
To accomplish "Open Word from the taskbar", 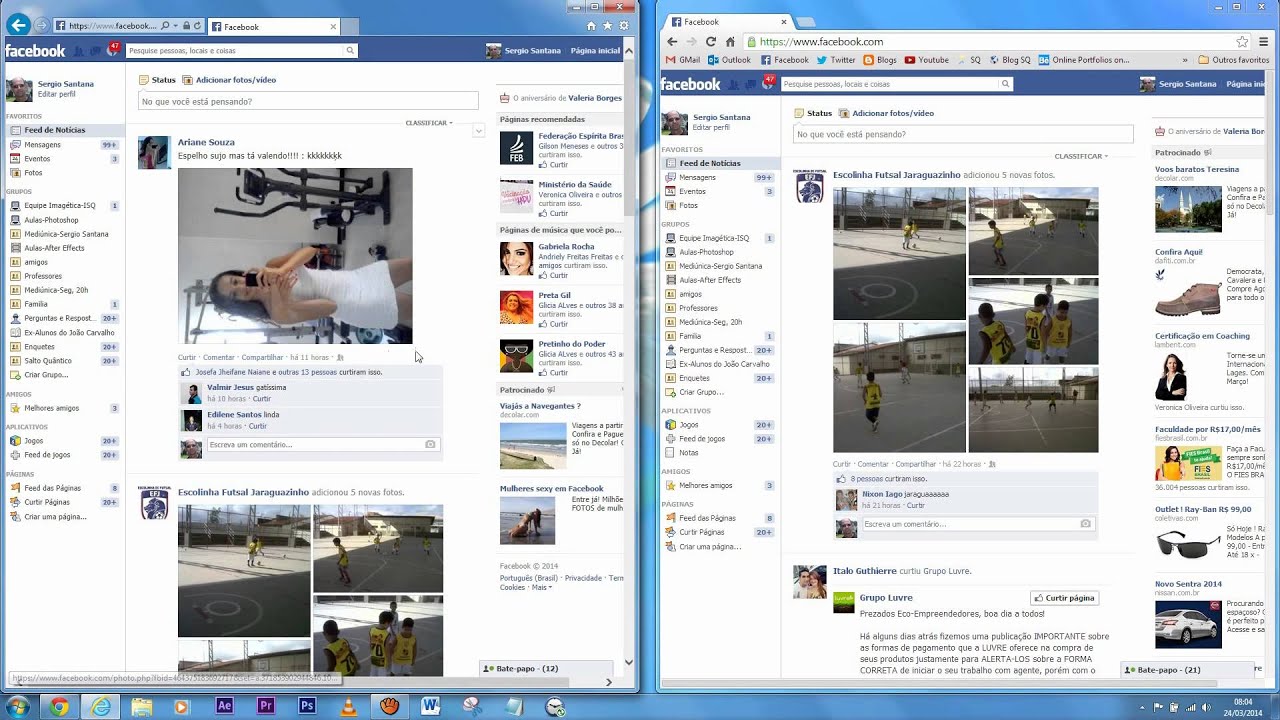I will [431, 706].
